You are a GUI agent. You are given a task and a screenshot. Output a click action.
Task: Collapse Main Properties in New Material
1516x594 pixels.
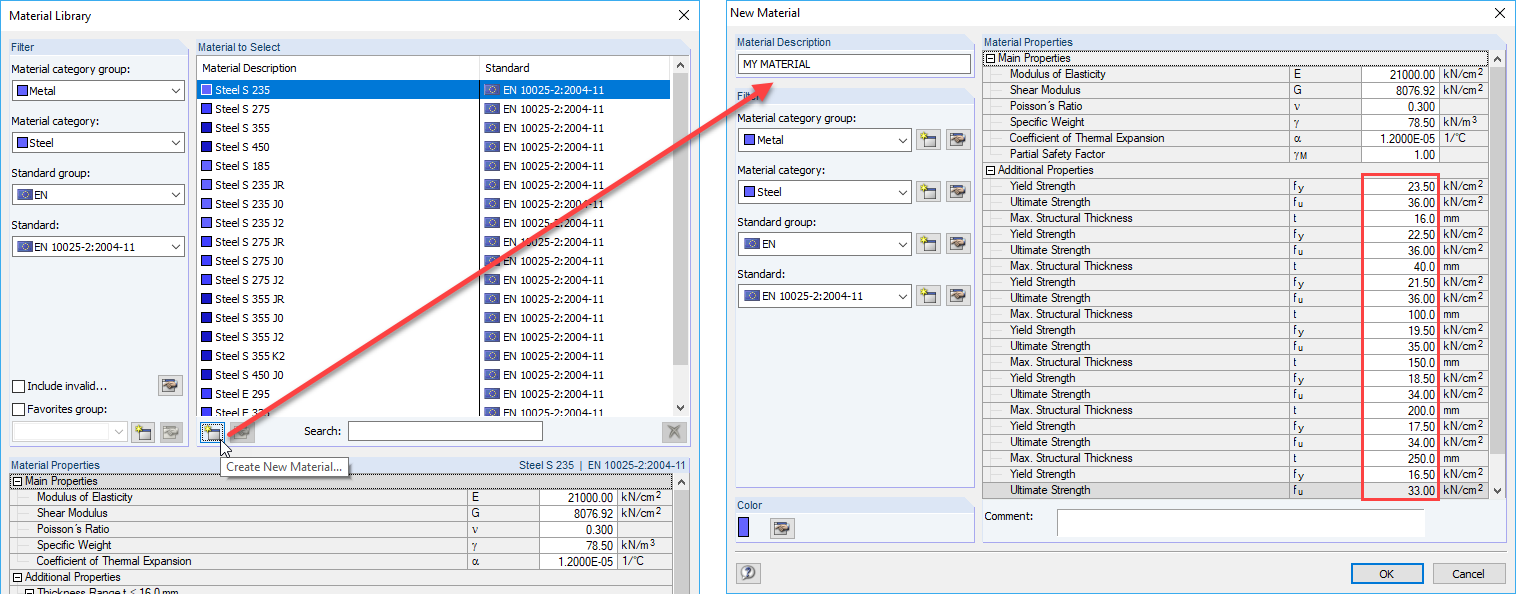click(x=991, y=58)
